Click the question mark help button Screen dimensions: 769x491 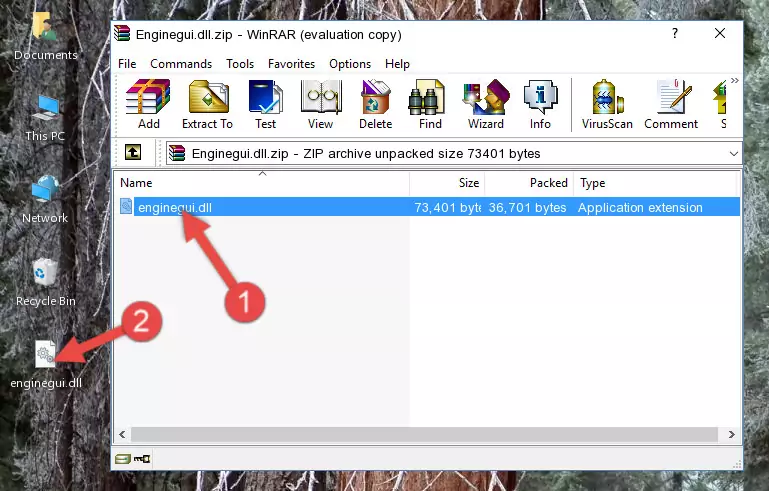(675, 33)
